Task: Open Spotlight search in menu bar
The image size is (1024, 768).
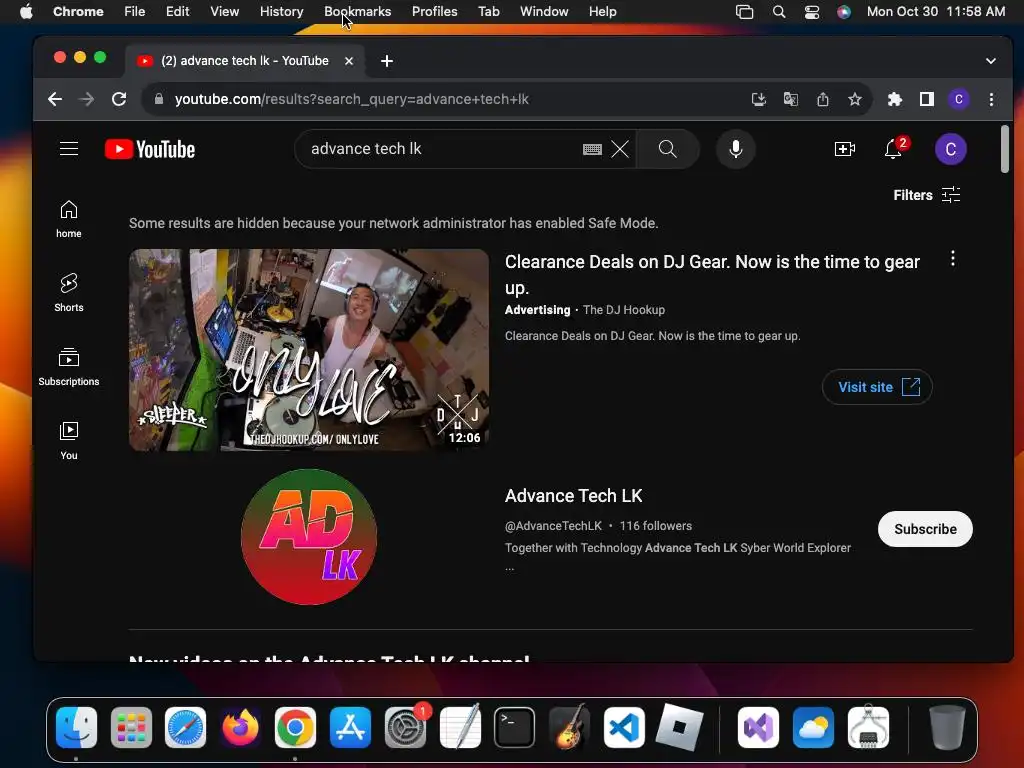Action: pyautogui.click(x=778, y=12)
